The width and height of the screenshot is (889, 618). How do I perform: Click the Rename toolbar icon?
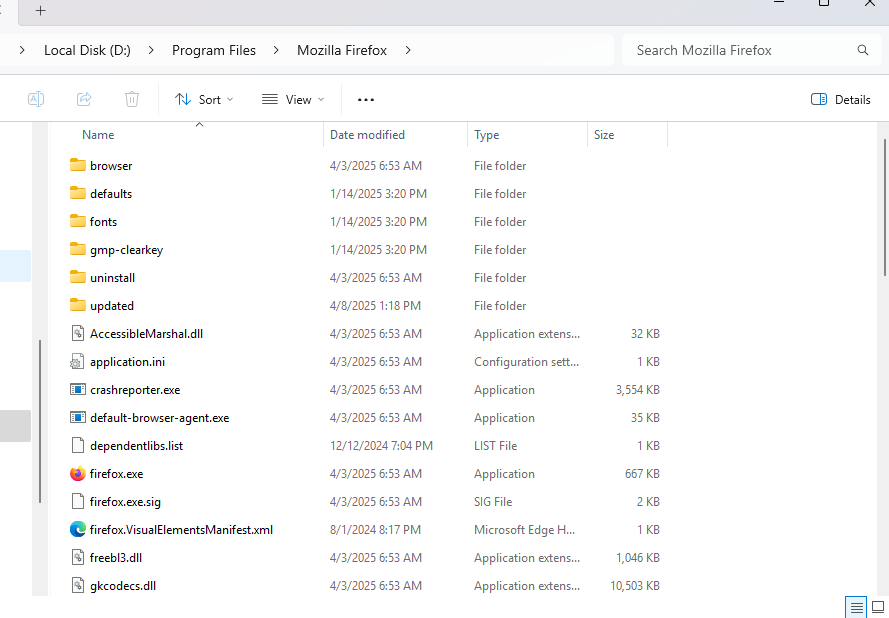36,99
